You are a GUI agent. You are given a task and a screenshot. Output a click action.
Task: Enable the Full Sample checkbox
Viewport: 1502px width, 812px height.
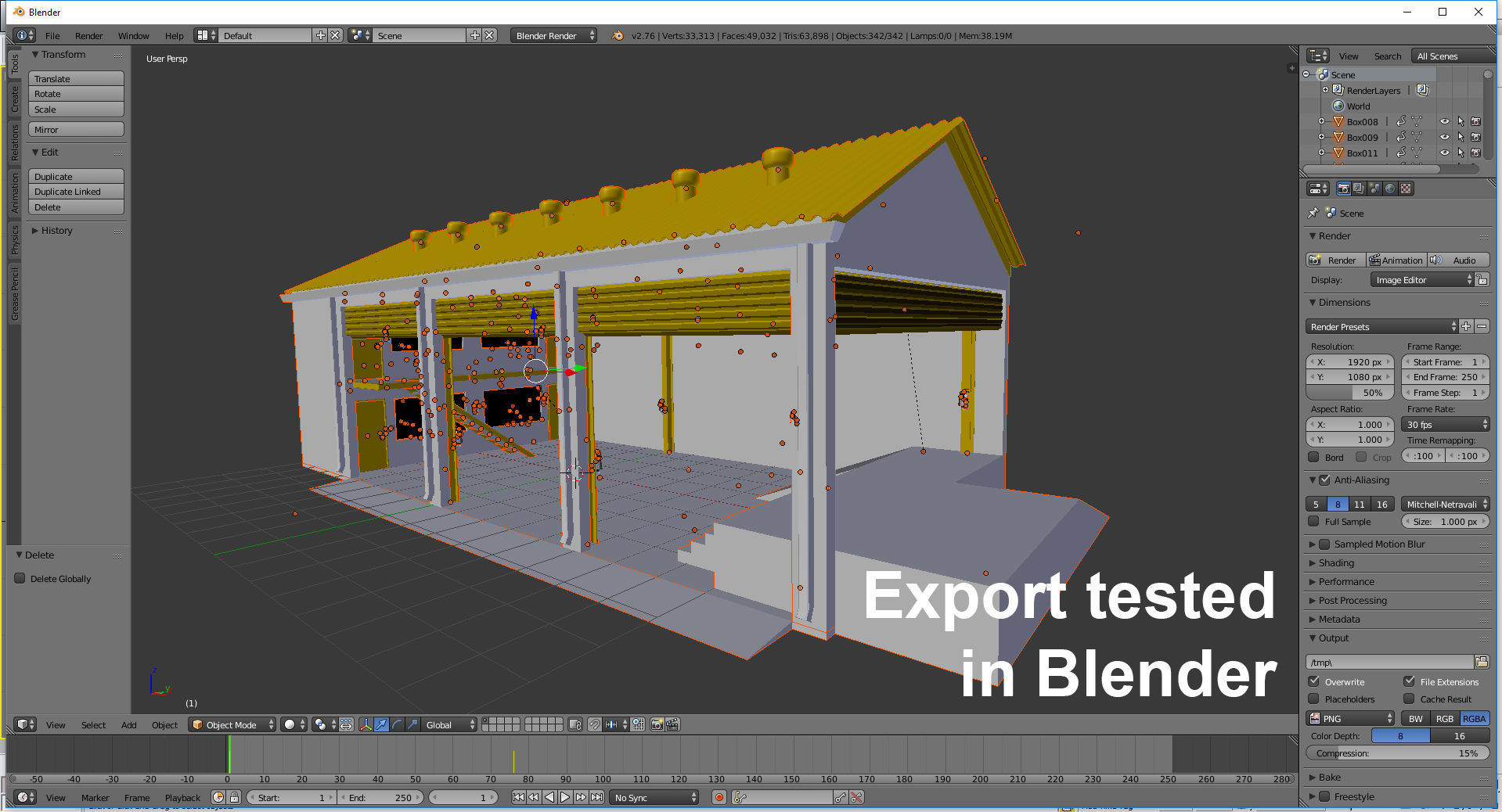click(1313, 521)
